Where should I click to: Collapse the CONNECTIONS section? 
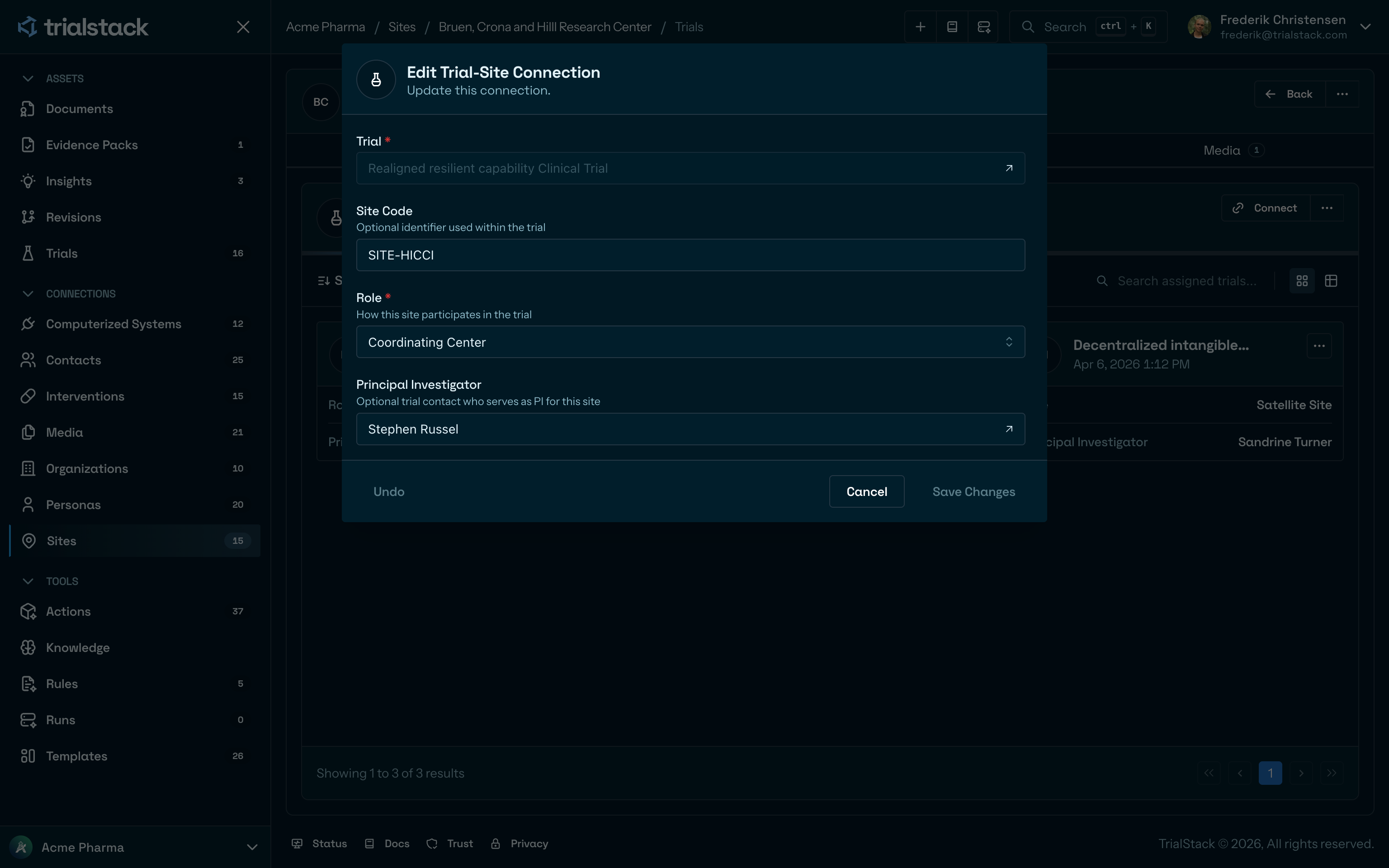click(28, 294)
